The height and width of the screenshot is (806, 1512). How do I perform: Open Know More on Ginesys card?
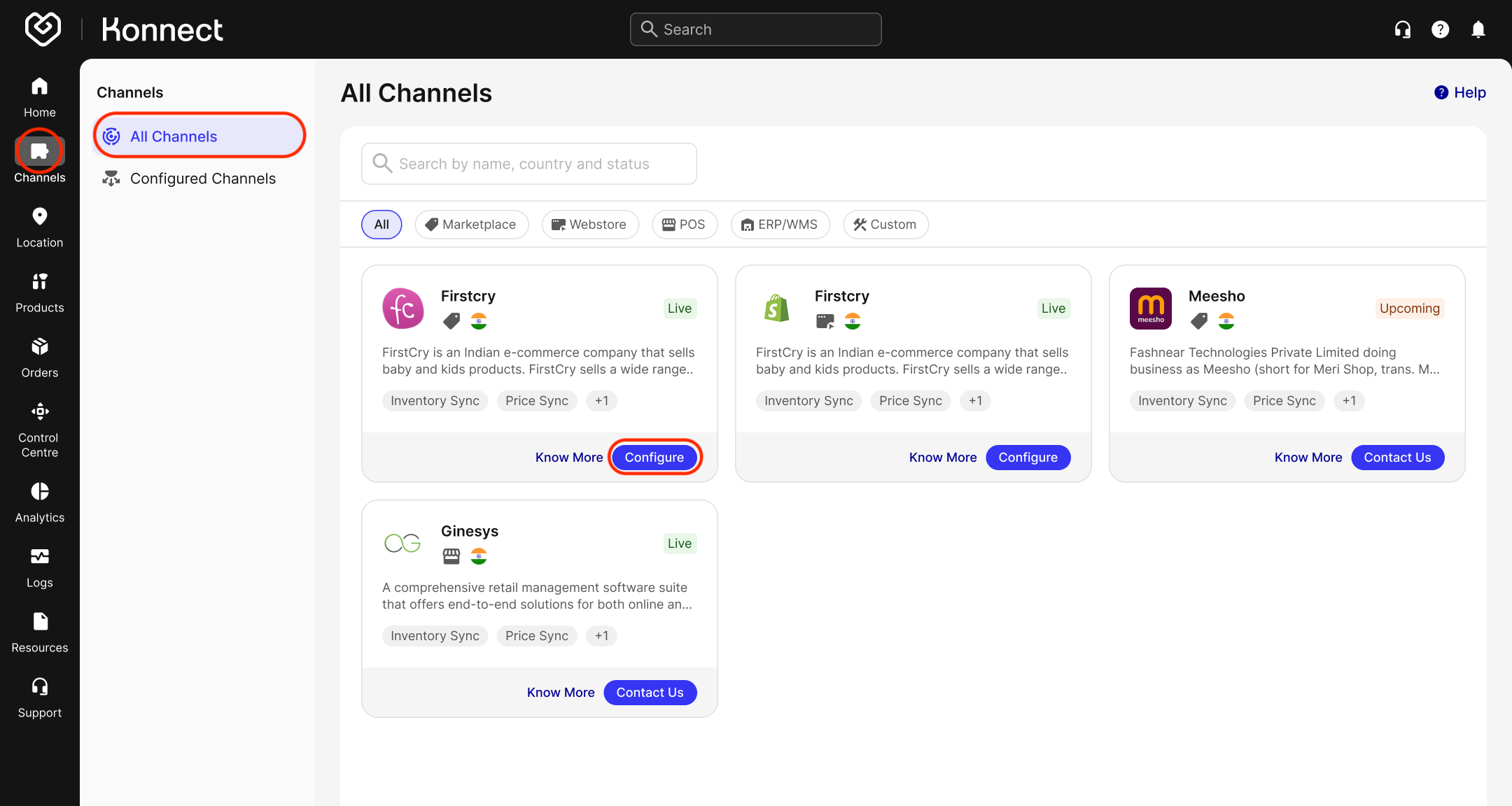(561, 693)
